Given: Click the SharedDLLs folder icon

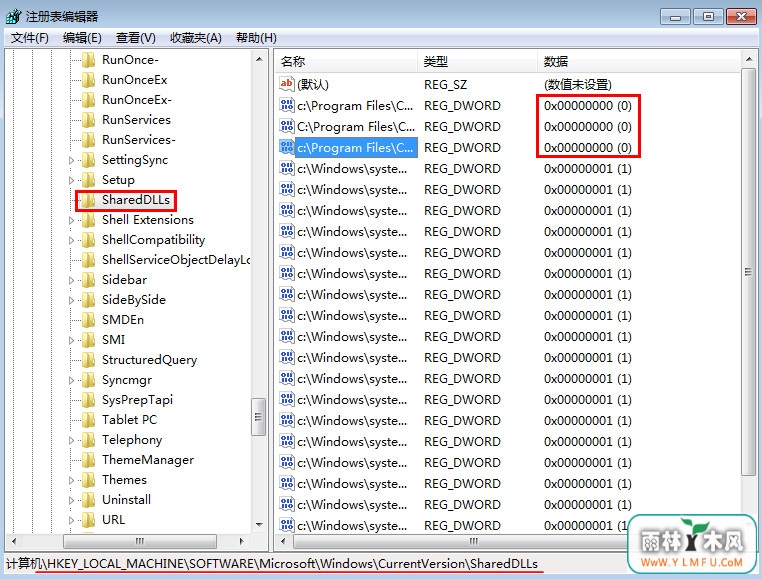Looking at the screenshot, I should pyautogui.click(x=88, y=200).
